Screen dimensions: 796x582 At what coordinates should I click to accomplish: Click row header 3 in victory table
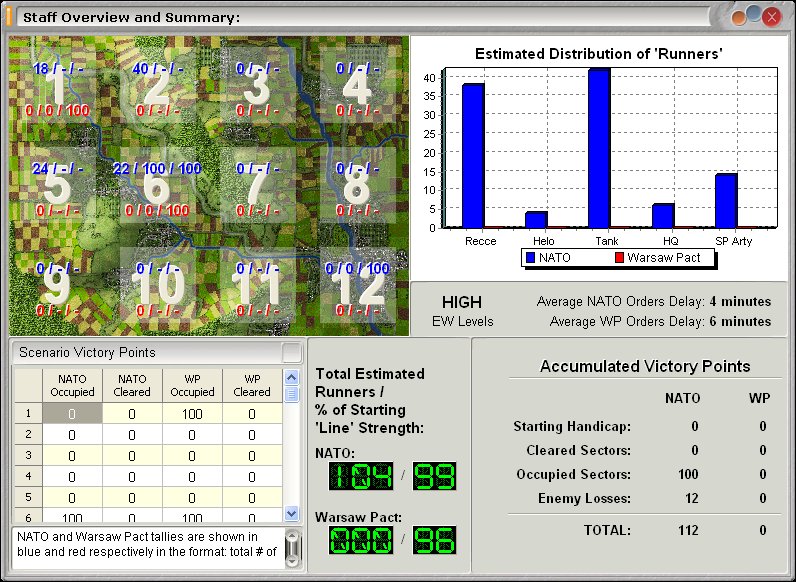click(28, 456)
